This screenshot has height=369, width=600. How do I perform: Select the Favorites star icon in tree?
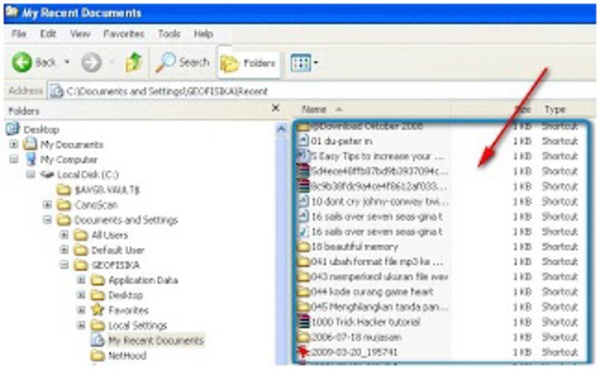[98, 310]
